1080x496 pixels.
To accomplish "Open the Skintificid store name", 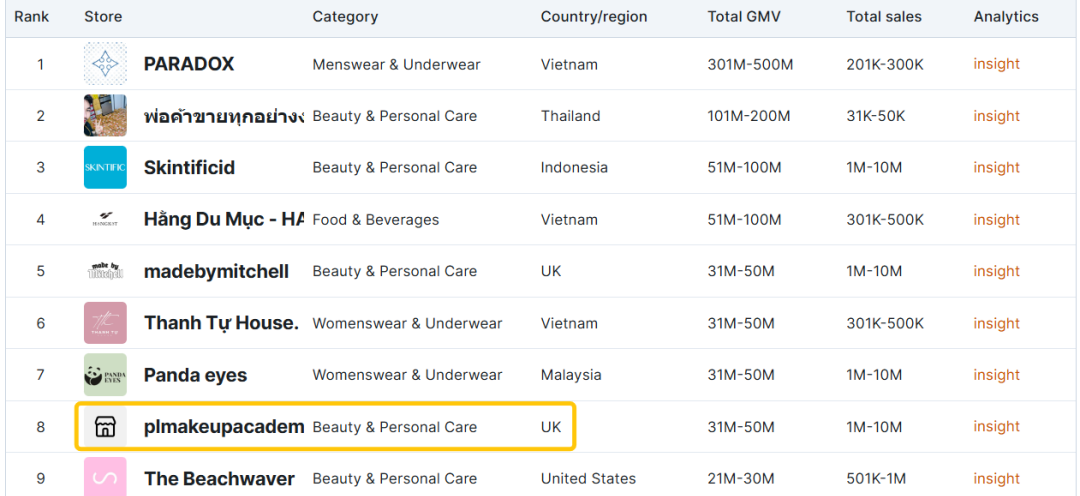I will pyautogui.click(x=189, y=167).
